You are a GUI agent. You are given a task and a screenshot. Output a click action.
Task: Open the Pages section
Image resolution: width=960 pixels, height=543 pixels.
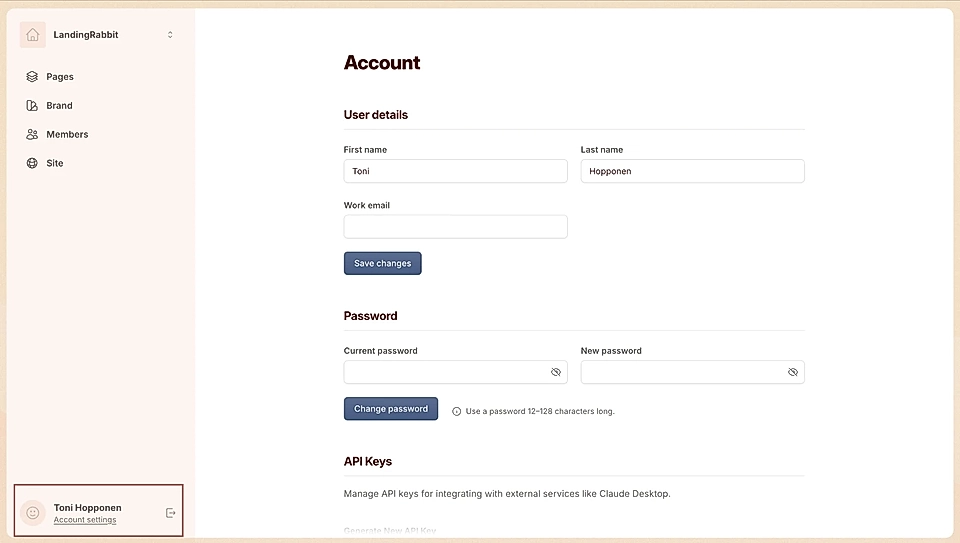[60, 77]
